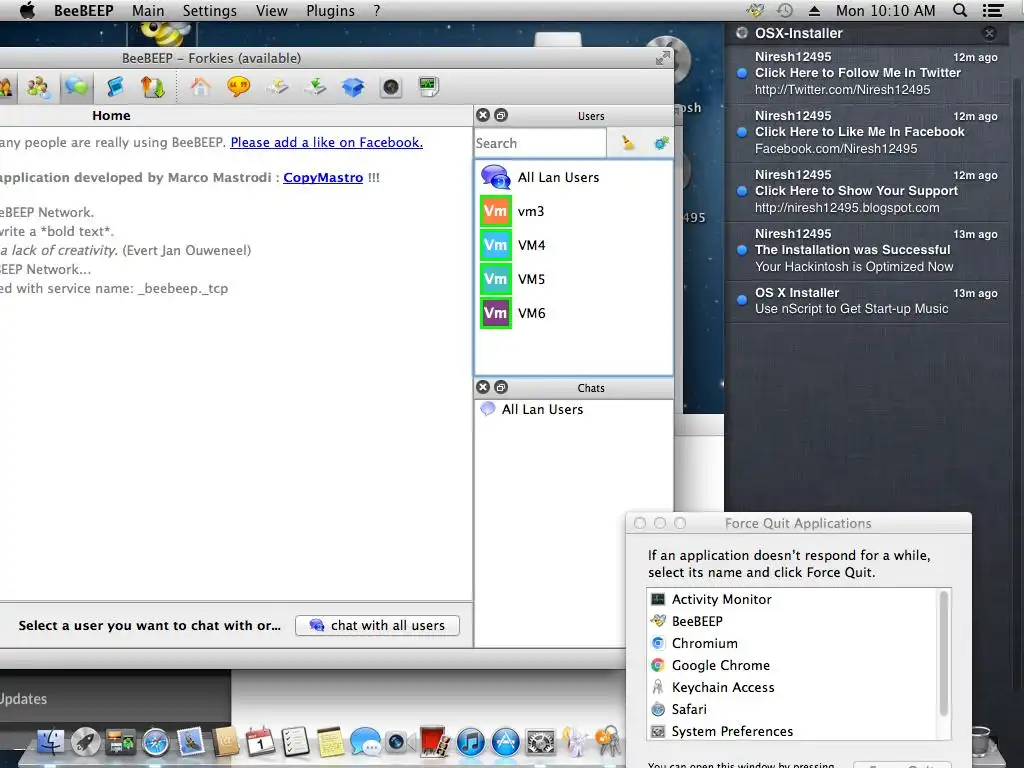
Task: Open All Lan Users chat in Chats
Action: coord(574,409)
